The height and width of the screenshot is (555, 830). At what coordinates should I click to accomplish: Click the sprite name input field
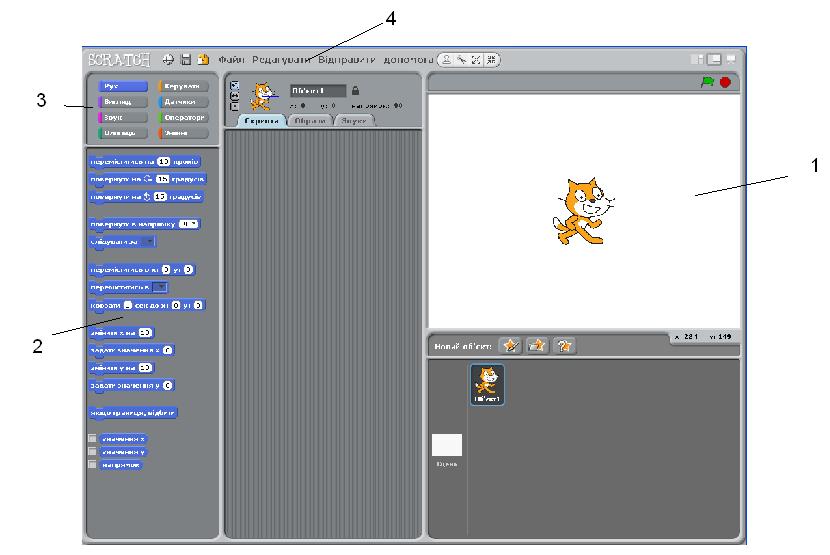tap(318, 91)
